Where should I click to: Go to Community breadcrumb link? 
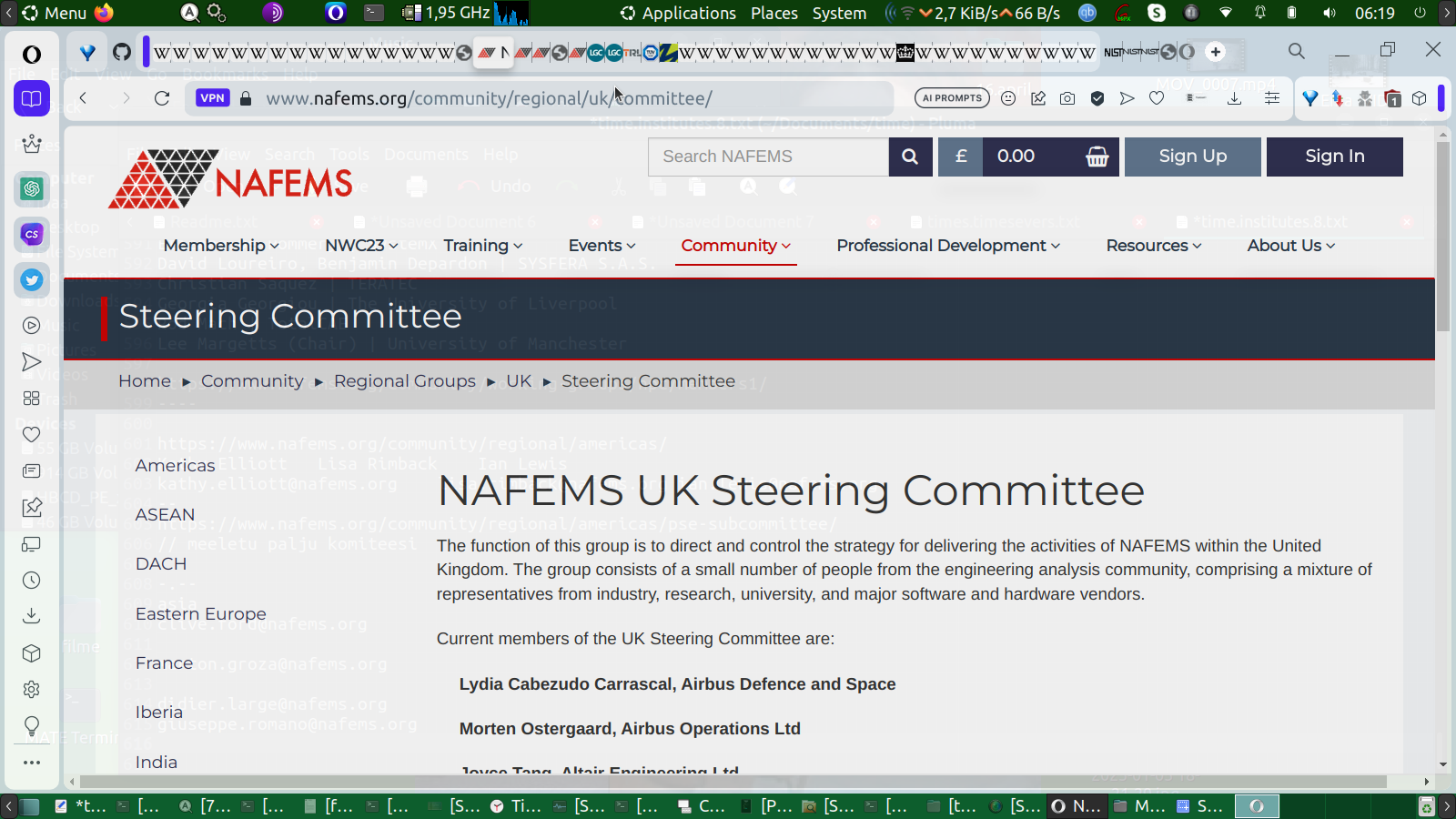point(252,381)
